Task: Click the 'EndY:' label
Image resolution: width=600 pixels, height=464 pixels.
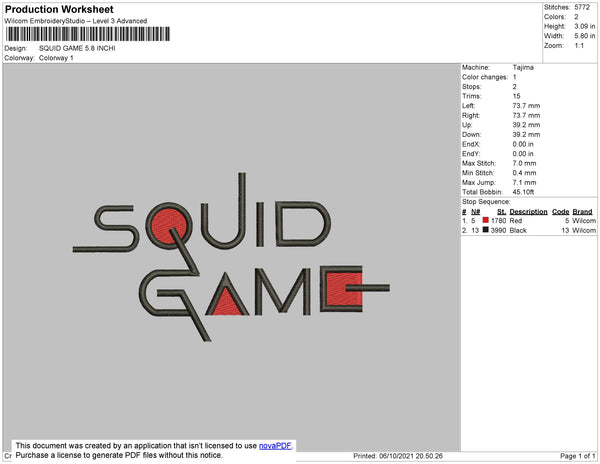Action: point(471,154)
